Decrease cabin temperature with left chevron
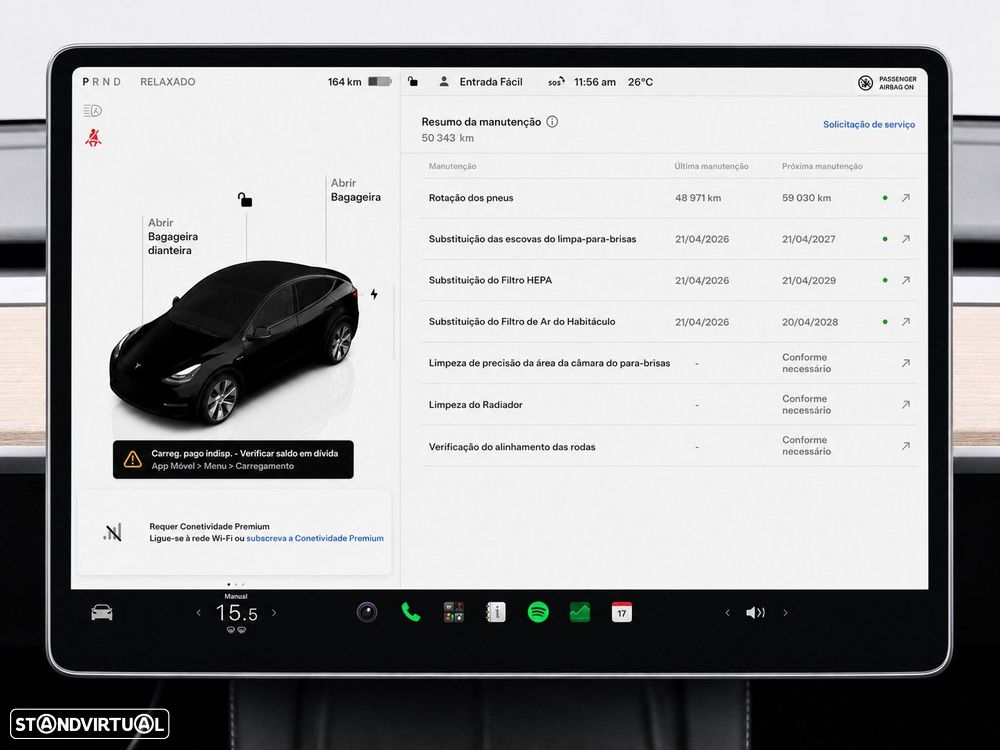This screenshot has width=1000, height=750. [198, 613]
